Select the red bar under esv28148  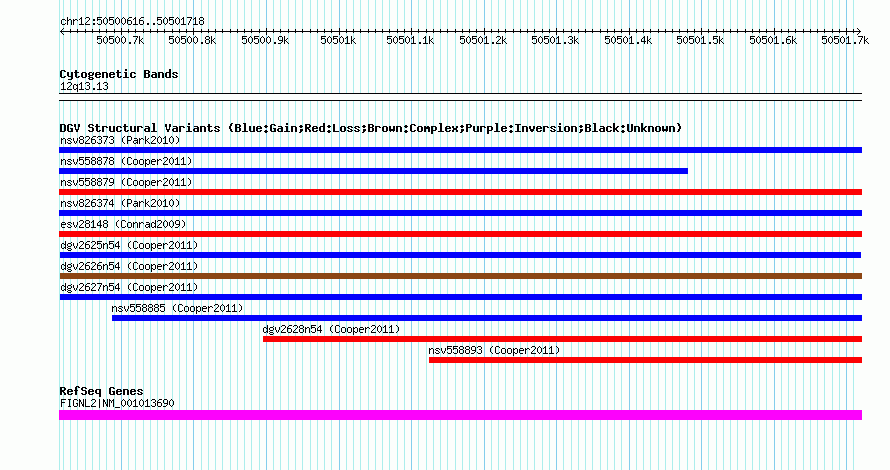[460, 234]
